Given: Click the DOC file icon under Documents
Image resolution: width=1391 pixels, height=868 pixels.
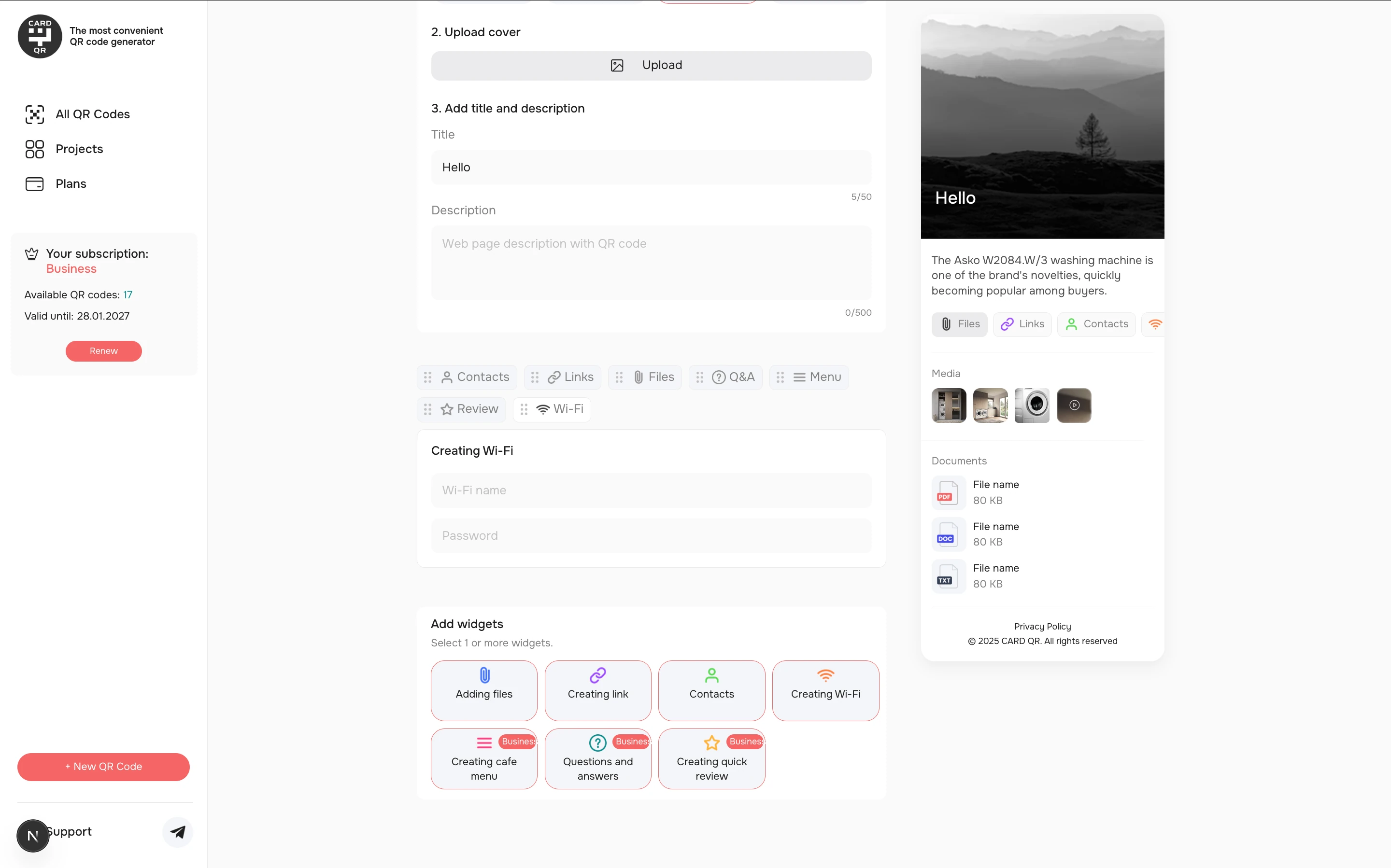Looking at the screenshot, I should point(948,534).
